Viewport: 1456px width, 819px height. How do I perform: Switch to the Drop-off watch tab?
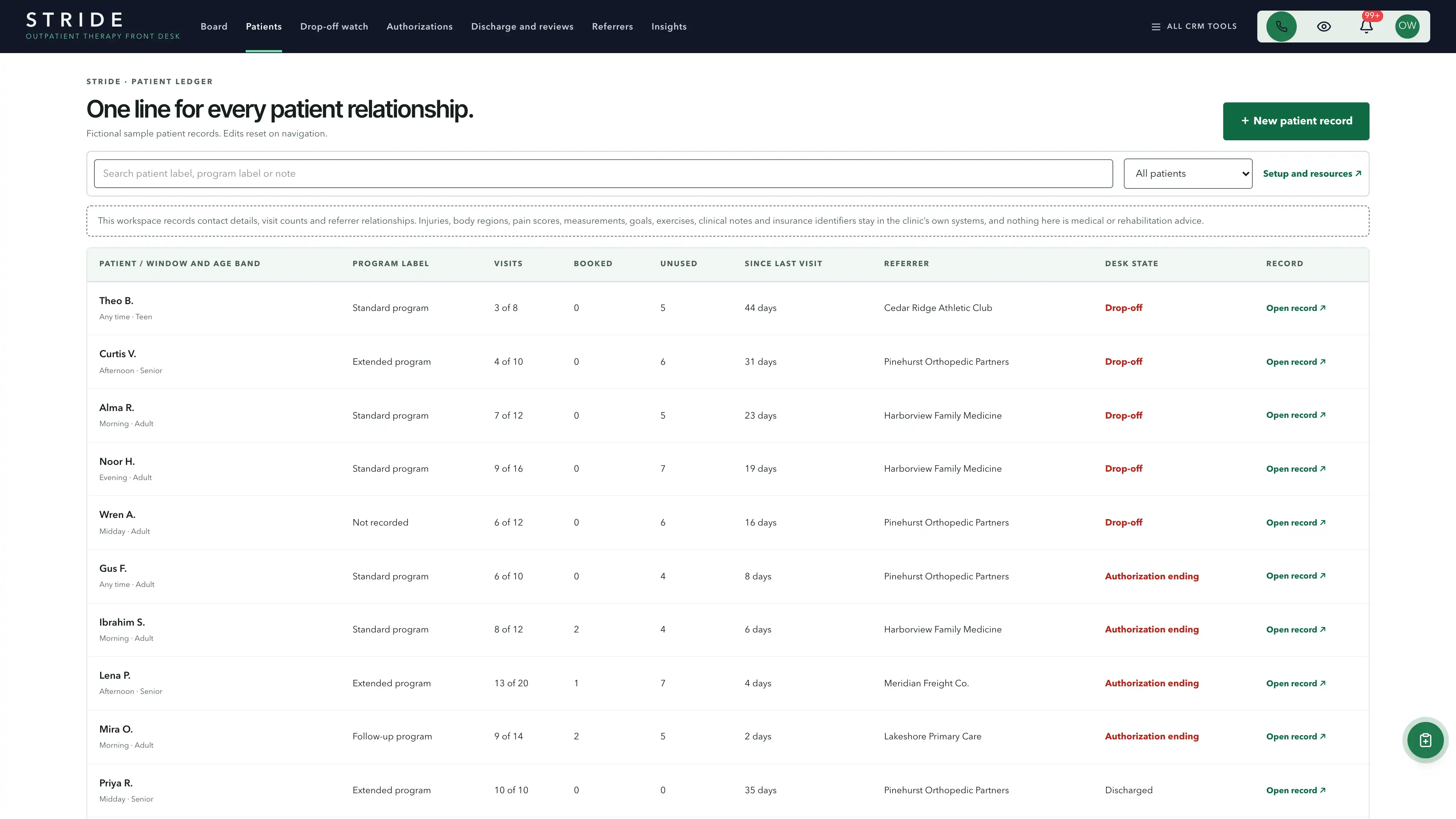tap(334, 27)
